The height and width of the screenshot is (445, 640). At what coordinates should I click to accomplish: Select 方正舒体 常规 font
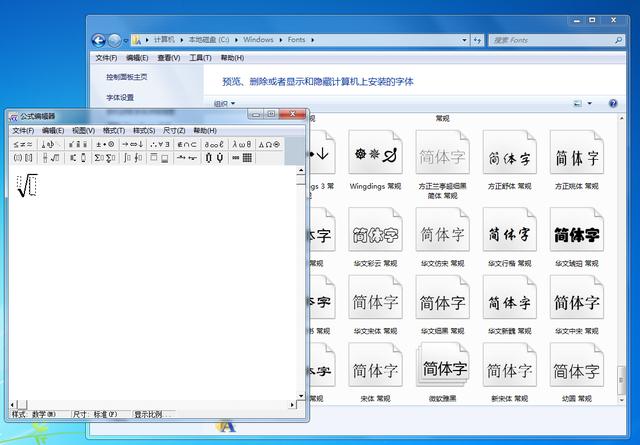[509, 160]
